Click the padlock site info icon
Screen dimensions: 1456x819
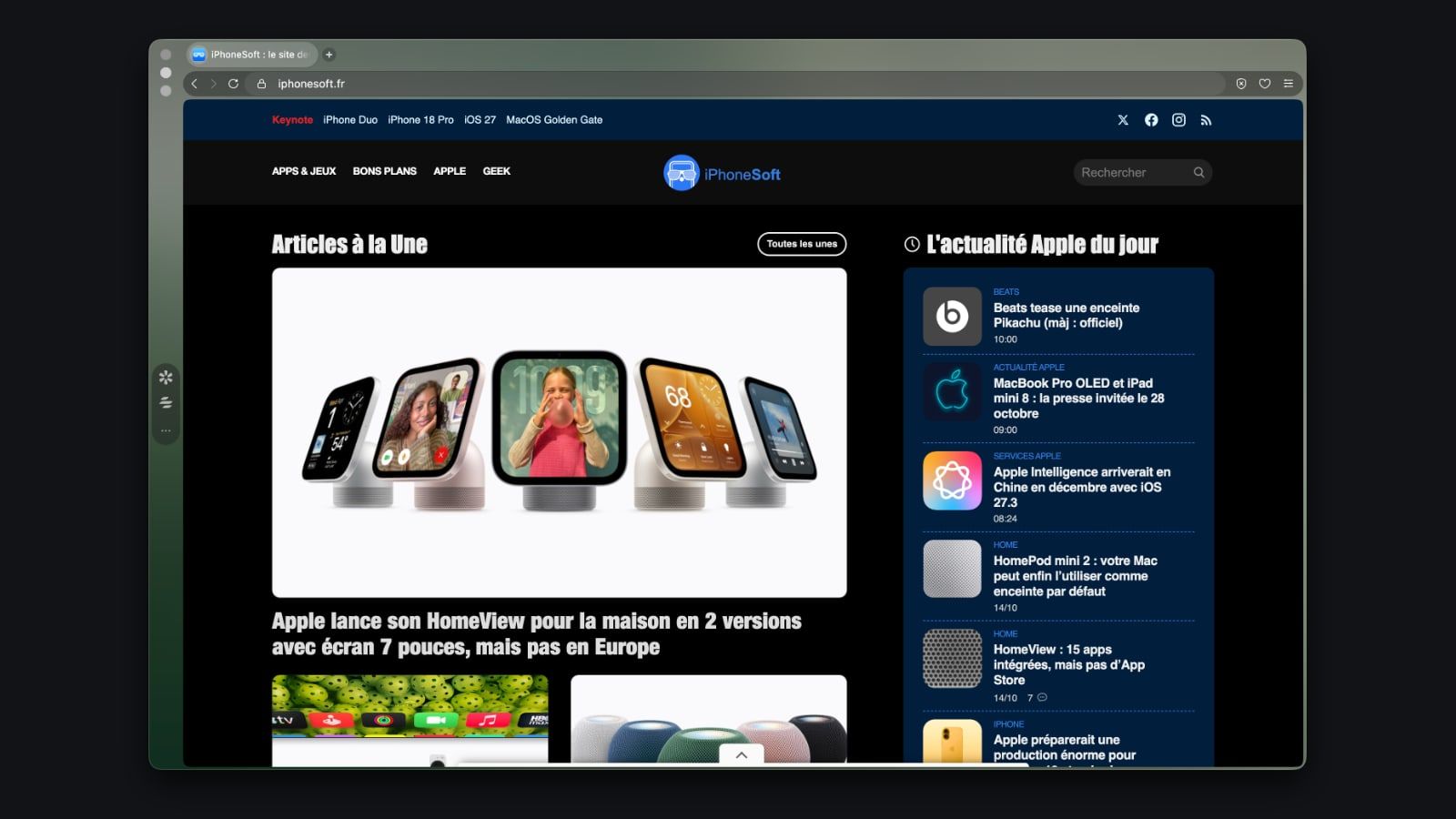tap(262, 84)
